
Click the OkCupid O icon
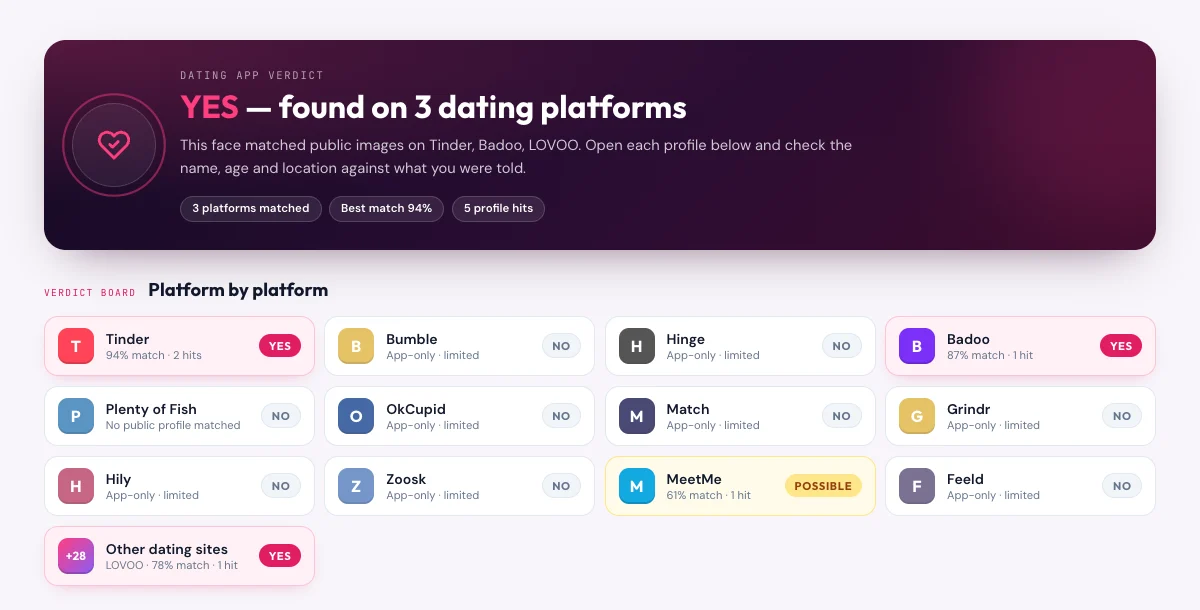point(356,416)
